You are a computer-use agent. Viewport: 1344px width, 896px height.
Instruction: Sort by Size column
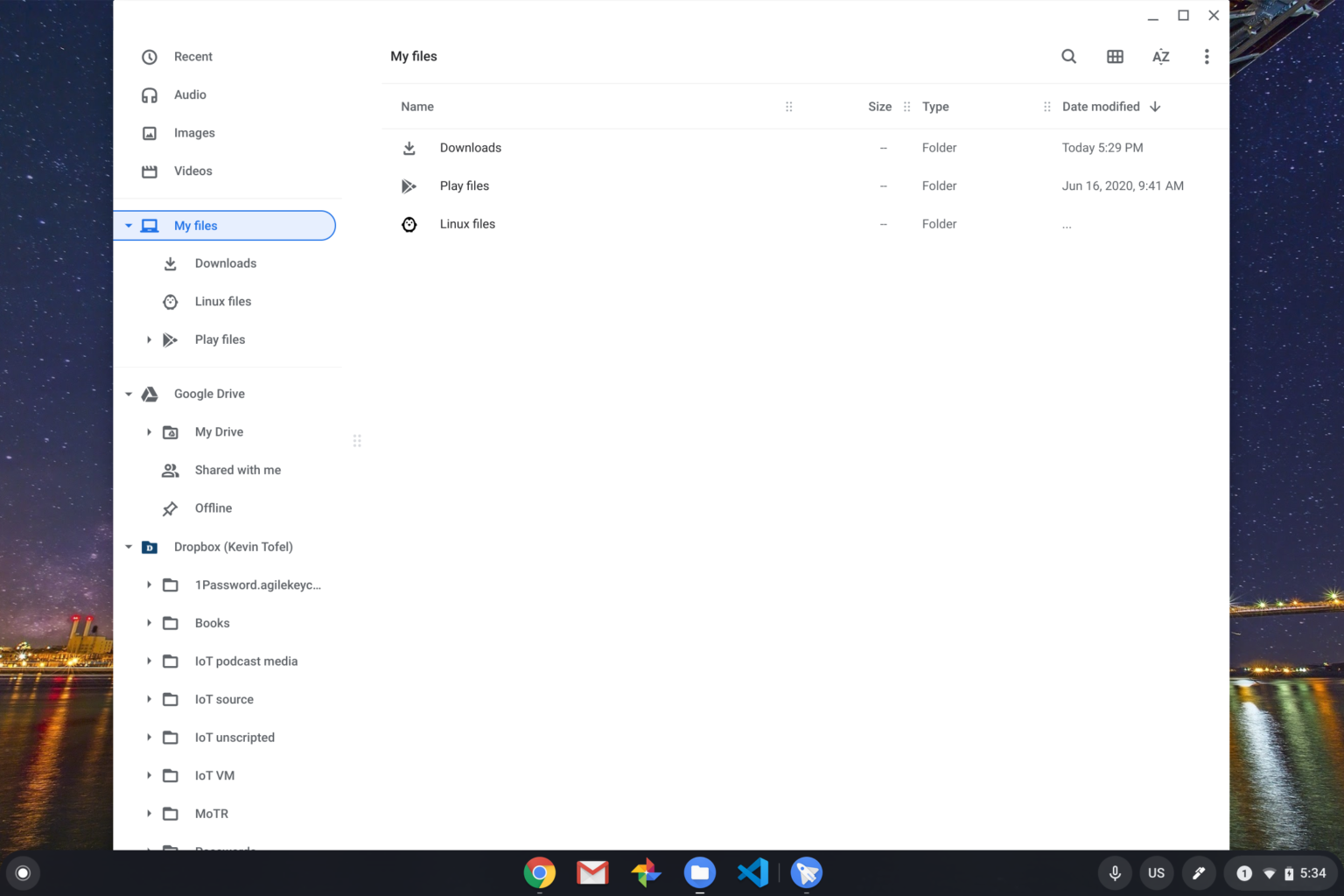point(879,107)
